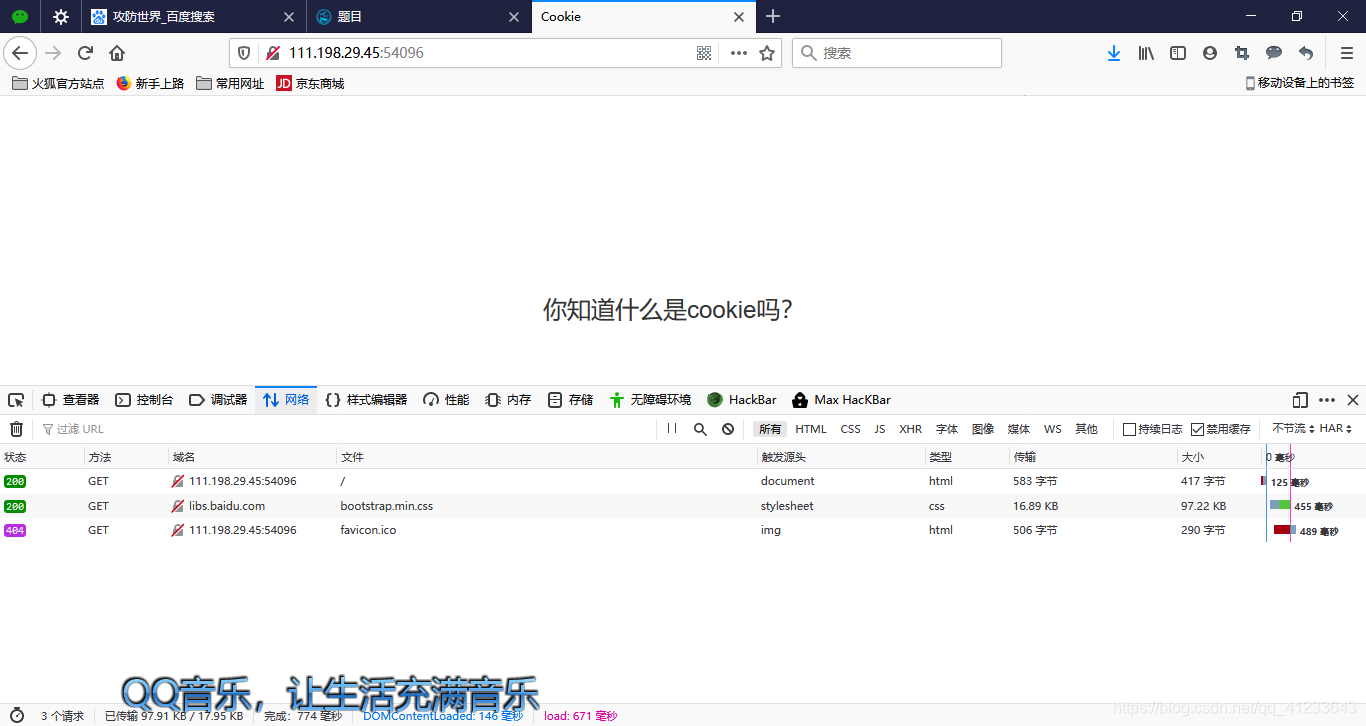Open the 存储 storage tab
Image resolution: width=1366 pixels, height=726 pixels.
[570, 400]
